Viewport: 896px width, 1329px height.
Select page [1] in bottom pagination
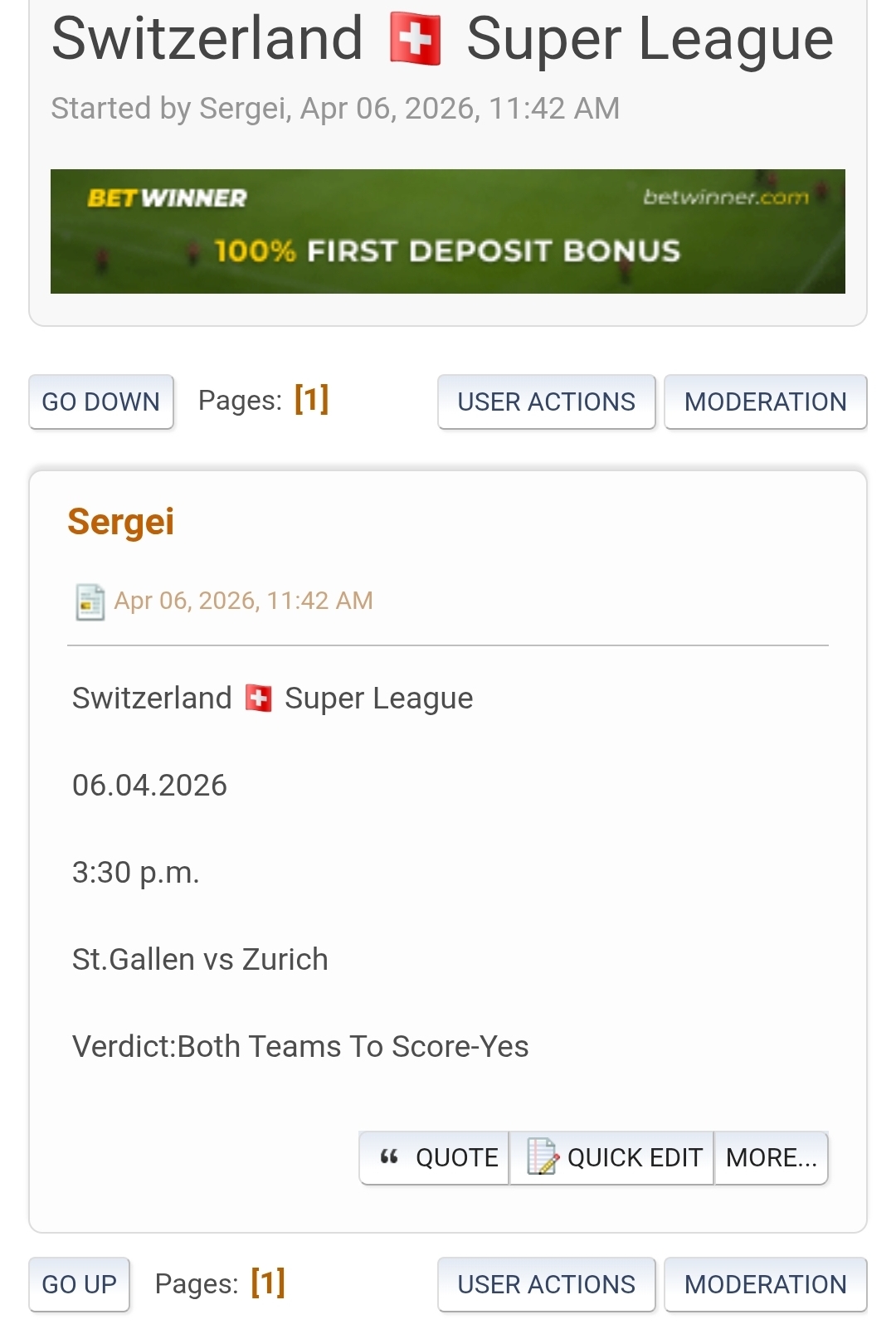(x=268, y=1283)
